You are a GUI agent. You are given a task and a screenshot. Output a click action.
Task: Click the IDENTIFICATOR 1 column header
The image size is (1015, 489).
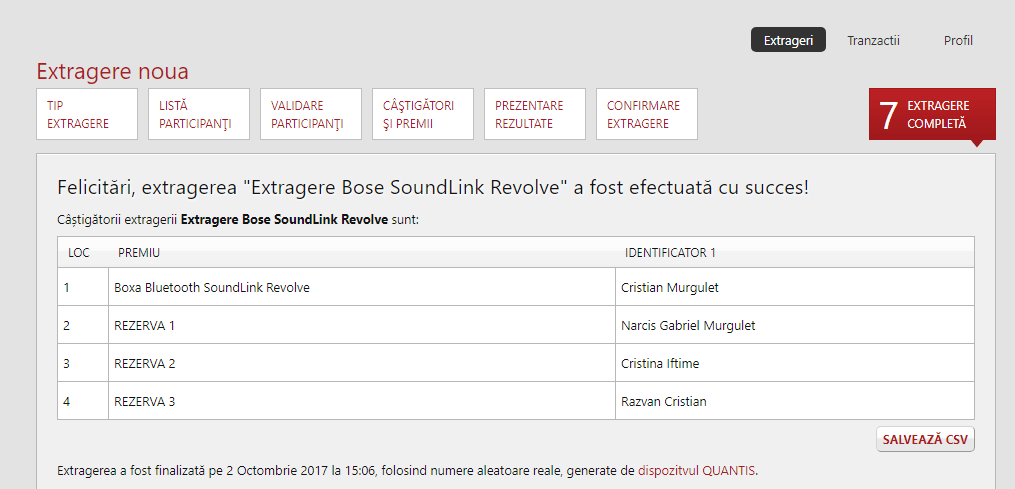tap(670, 253)
